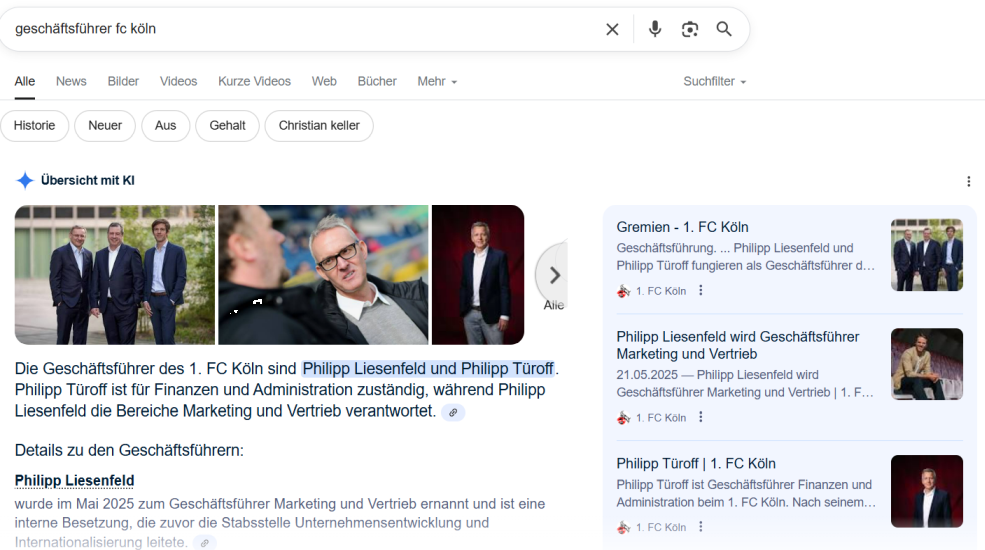985x550 pixels.
Task: Start voice search with microphone icon
Action: click(655, 29)
